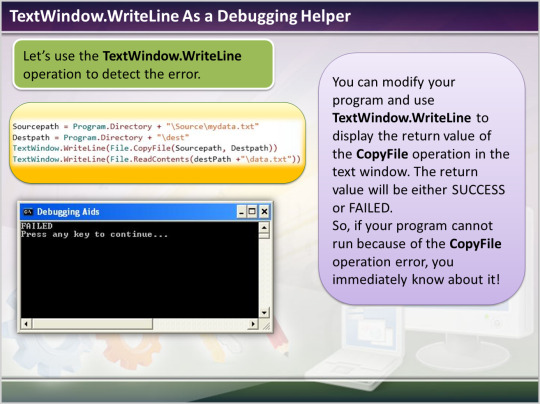Click the vertical scrollbar up arrow

coord(264,227)
